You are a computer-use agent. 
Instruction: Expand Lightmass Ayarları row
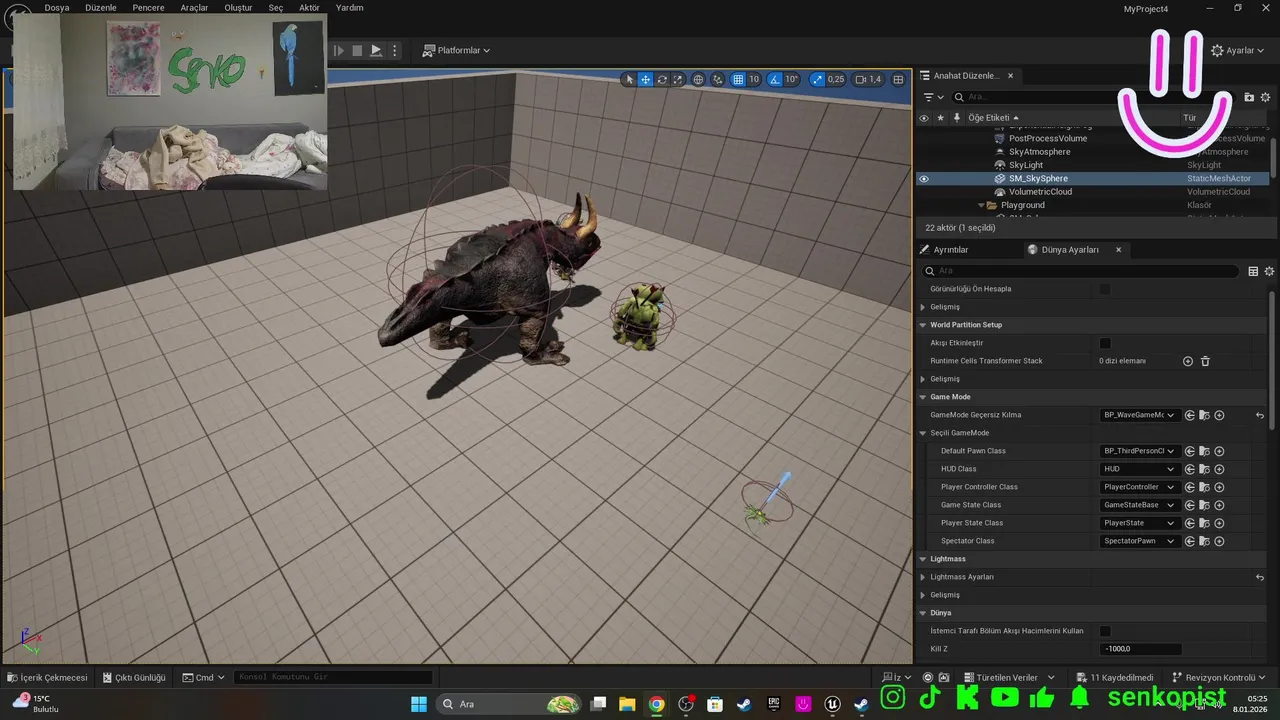click(x=923, y=577)
